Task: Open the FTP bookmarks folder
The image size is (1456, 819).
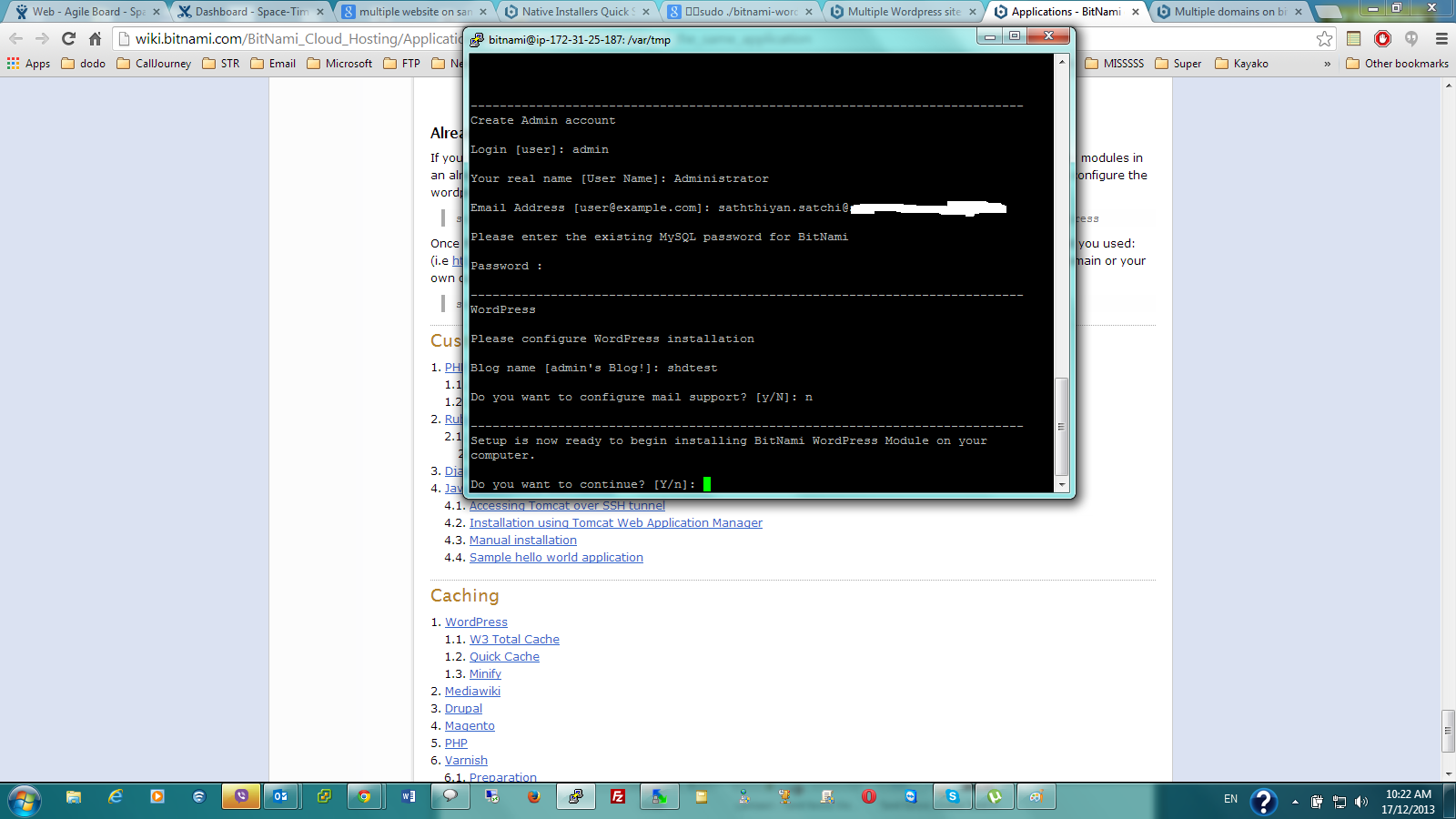Action: tap(401, 64)
